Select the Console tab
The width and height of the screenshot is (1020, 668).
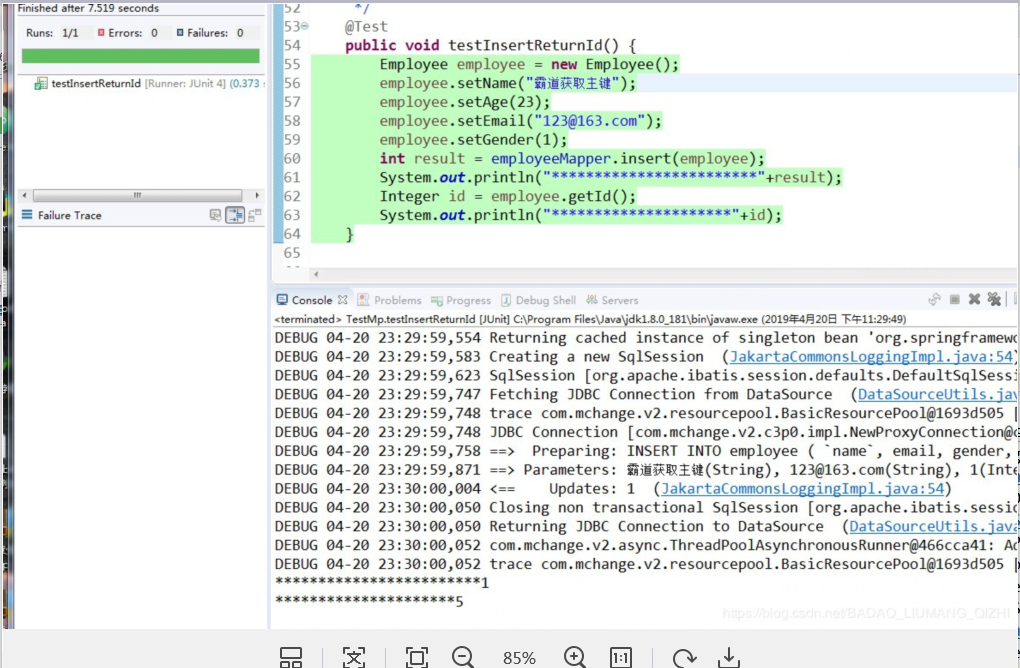tap(304, 300)
